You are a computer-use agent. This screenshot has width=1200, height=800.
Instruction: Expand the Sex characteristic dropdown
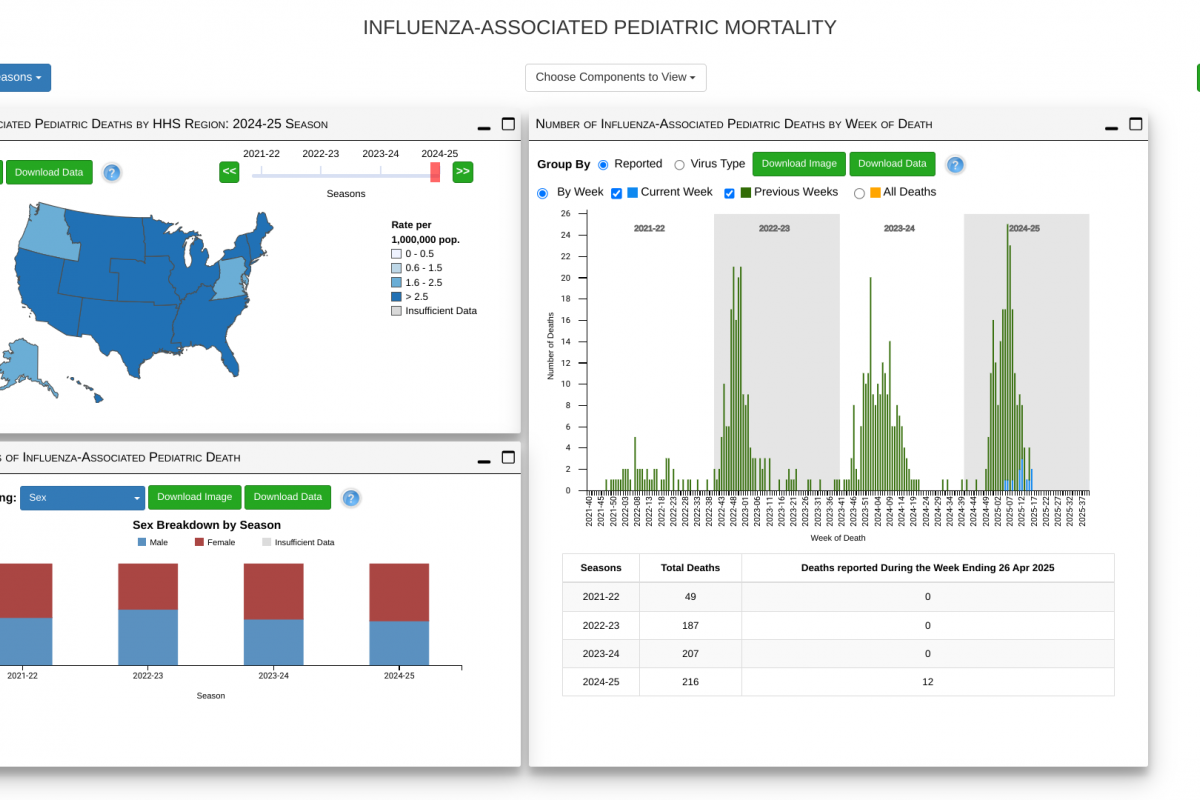pos(84,497)
